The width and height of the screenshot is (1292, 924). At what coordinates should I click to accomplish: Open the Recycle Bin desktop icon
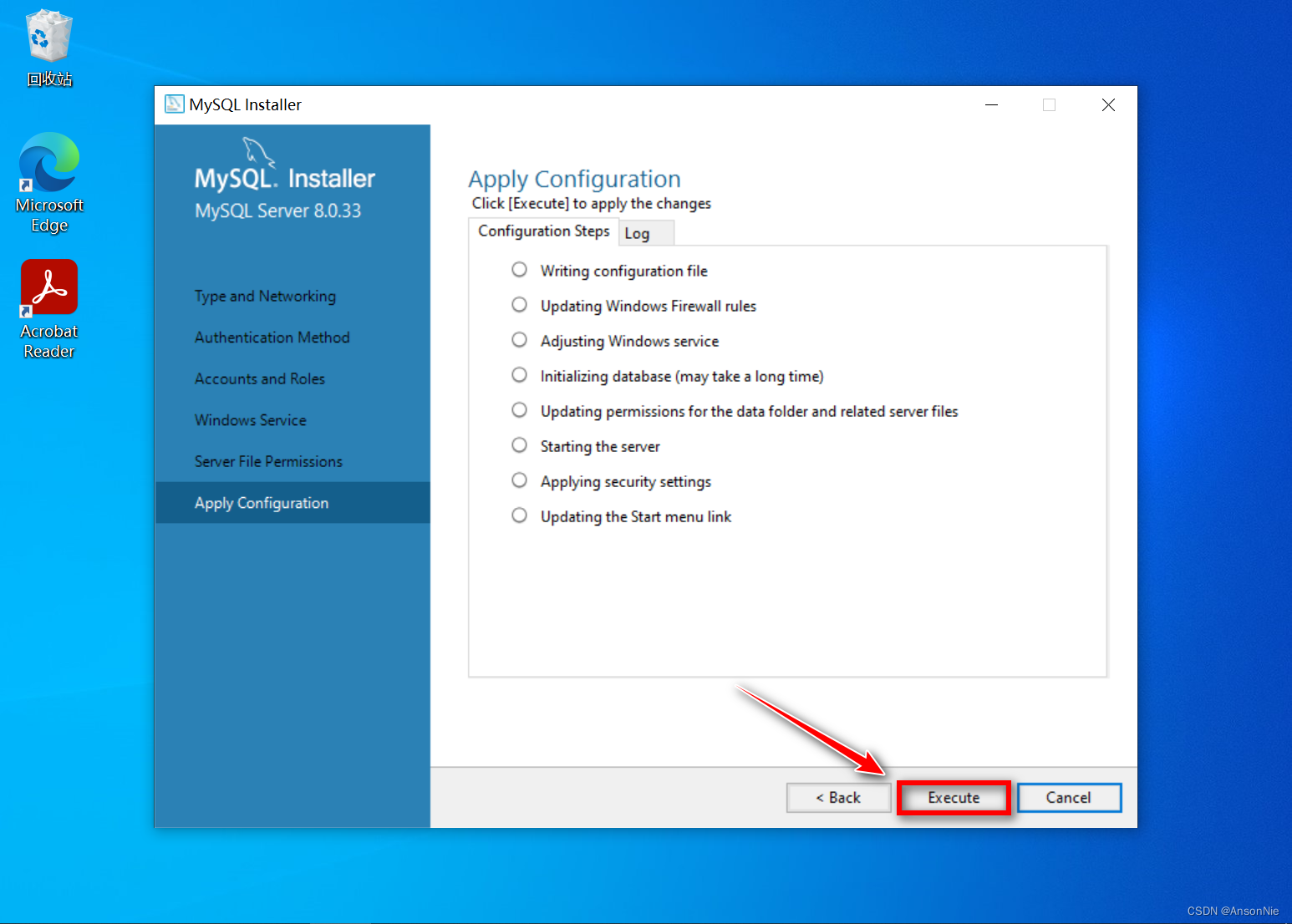tap(48, 48)
